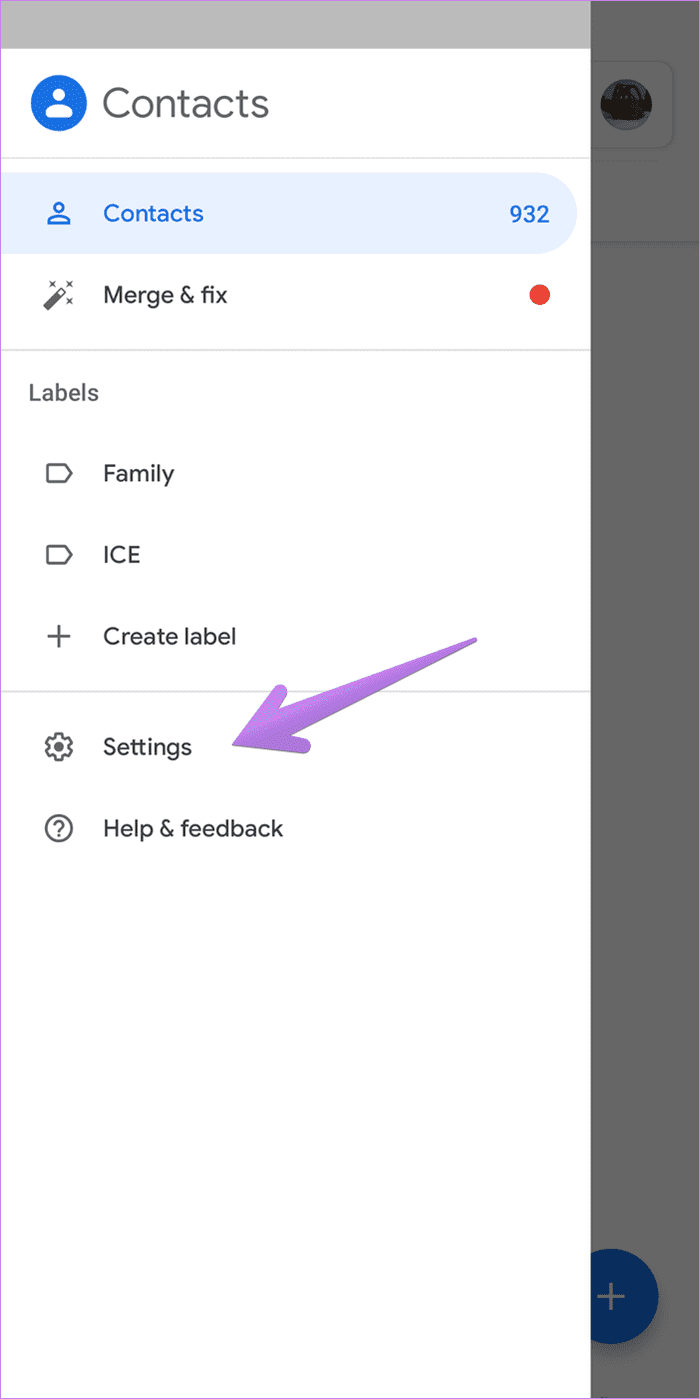Open the Family label
This screenshot has height=1399, width=700.
coord(295,473)
